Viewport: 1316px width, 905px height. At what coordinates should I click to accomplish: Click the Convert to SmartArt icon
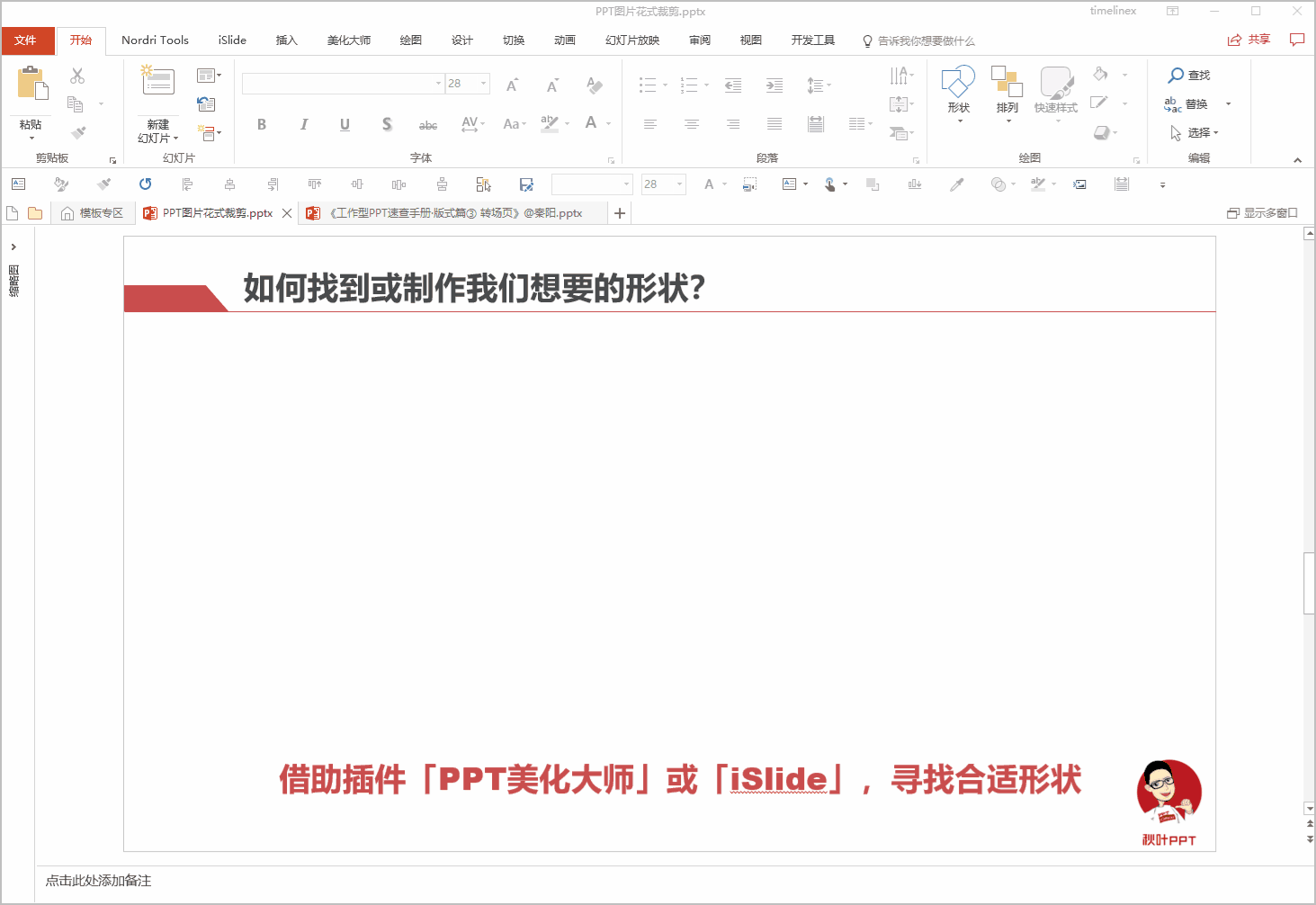click(x=900, y=133)
